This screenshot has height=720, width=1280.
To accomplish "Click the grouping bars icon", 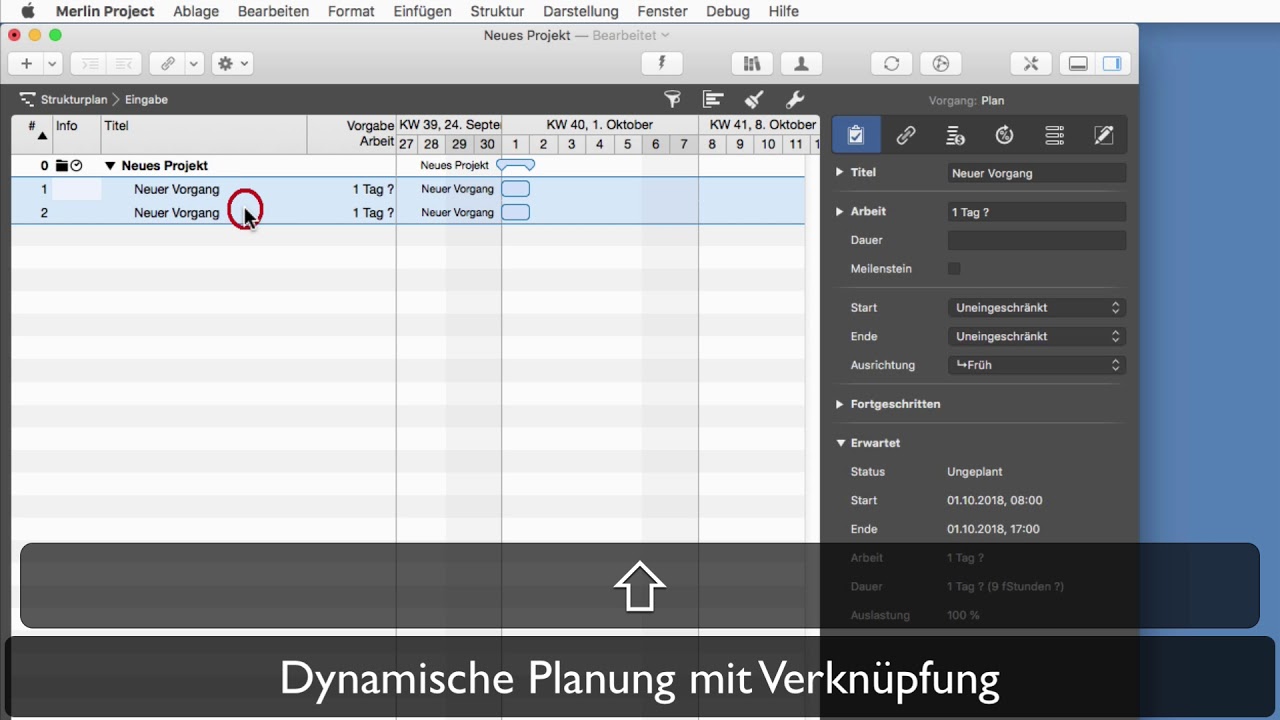I will (x=713, y=99).
